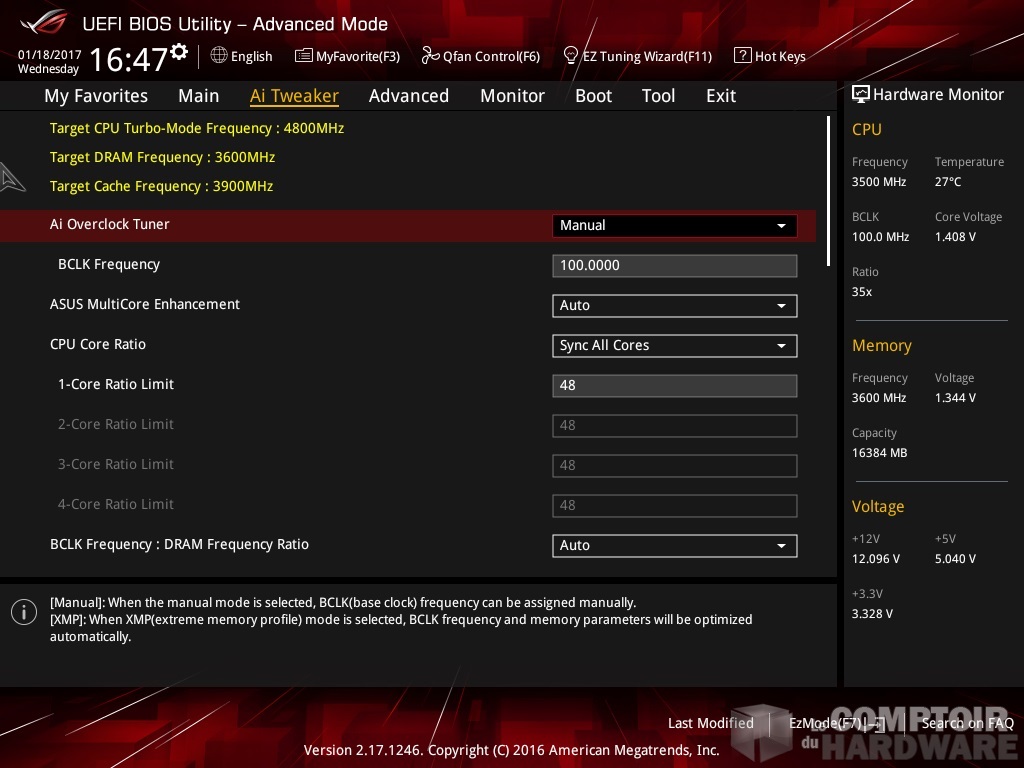Launch EZ Tuning Wizard via the bulb icon
The width and height of the screenshot is (1024, 768).
pos(571,56)
